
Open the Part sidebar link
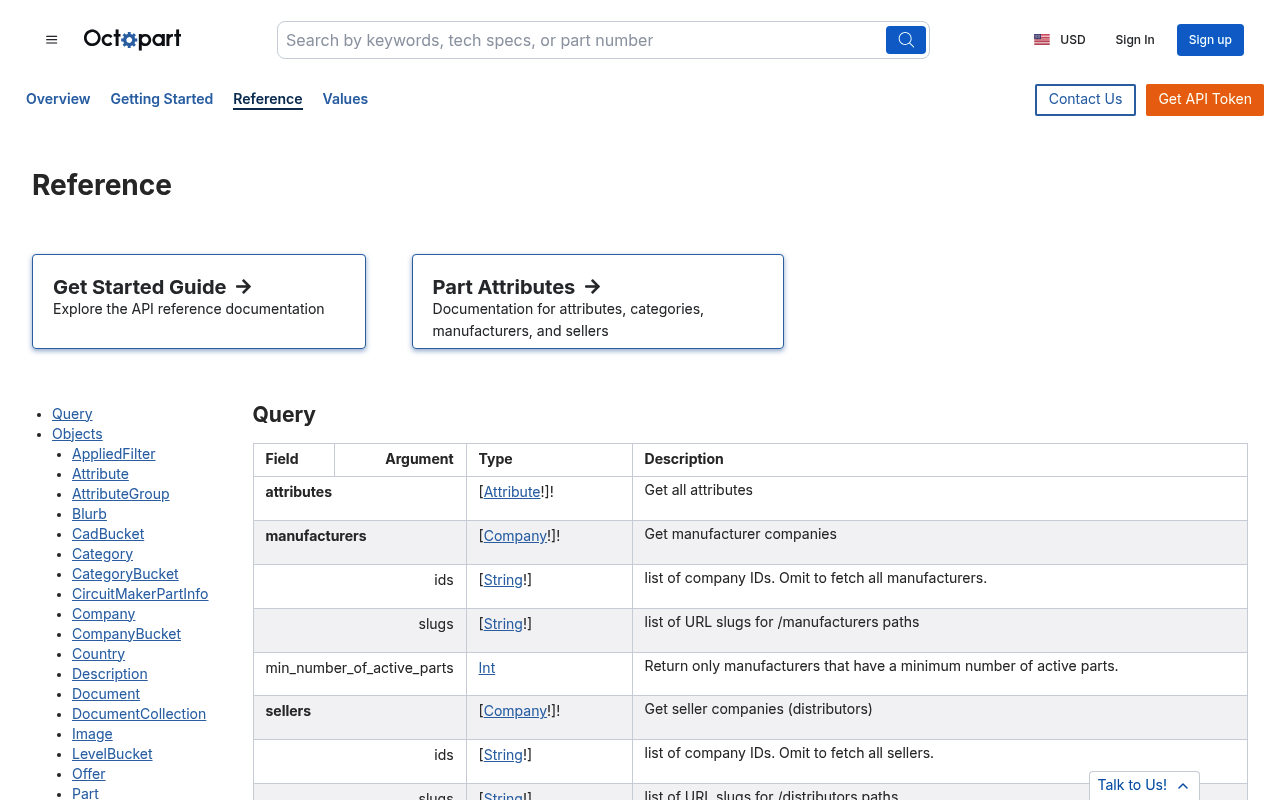(85, 793)
